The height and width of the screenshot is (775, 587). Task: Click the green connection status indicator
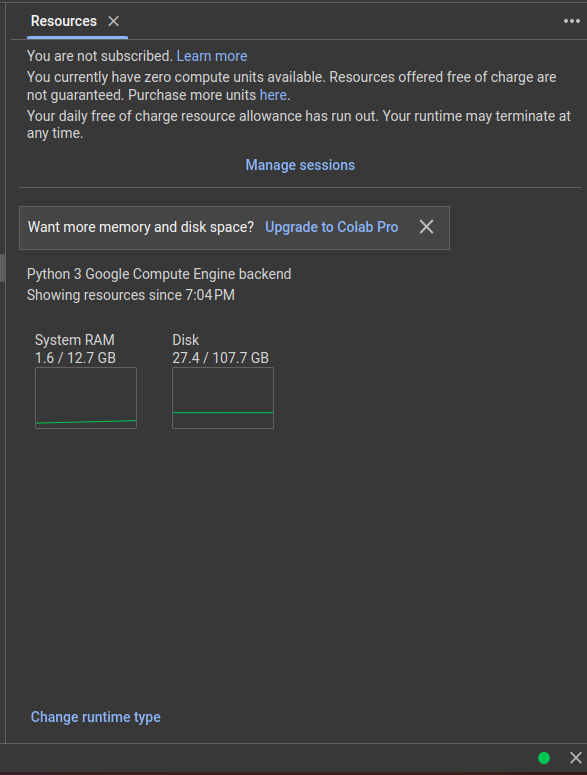click(544, 758)
